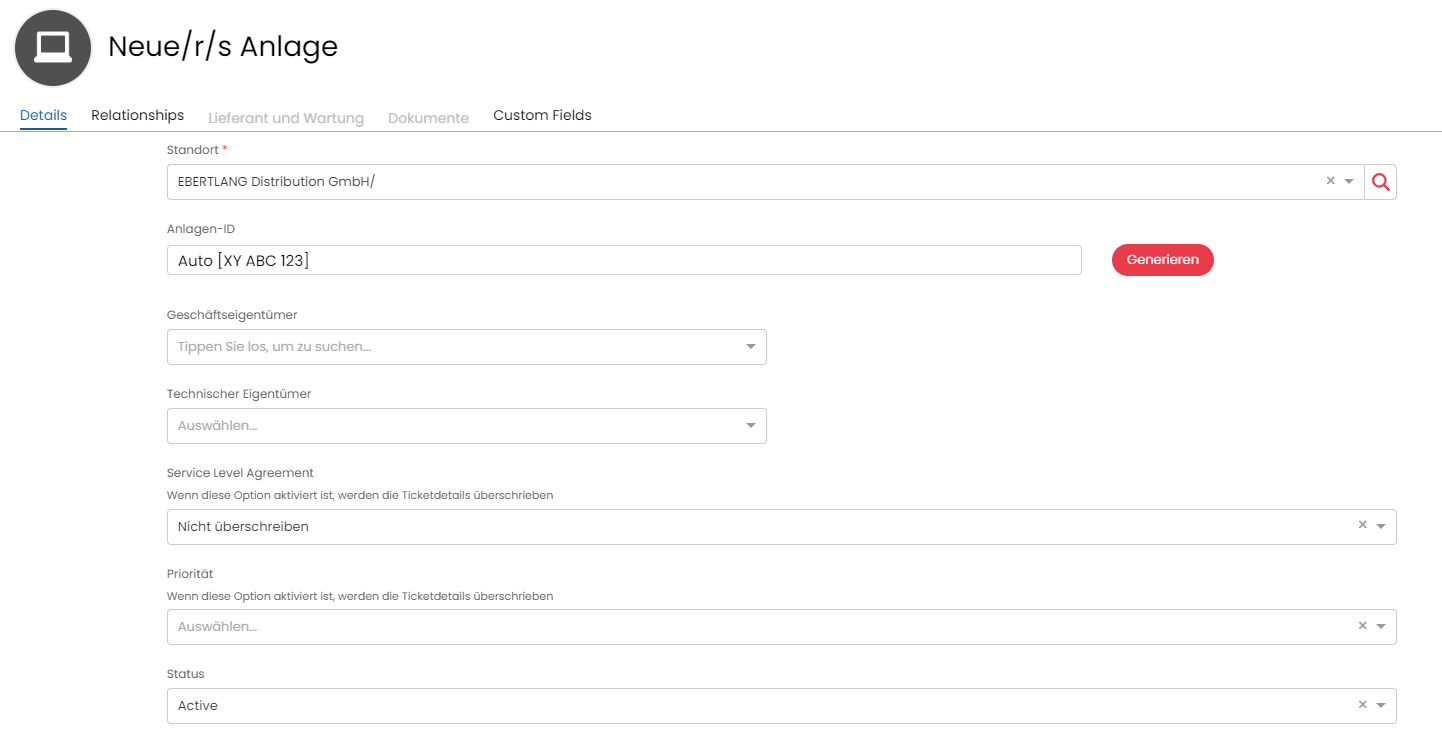Clear the Service Level Agreement selection
The height and width of the screenshot is (747, 1442).
(1362, 525)
